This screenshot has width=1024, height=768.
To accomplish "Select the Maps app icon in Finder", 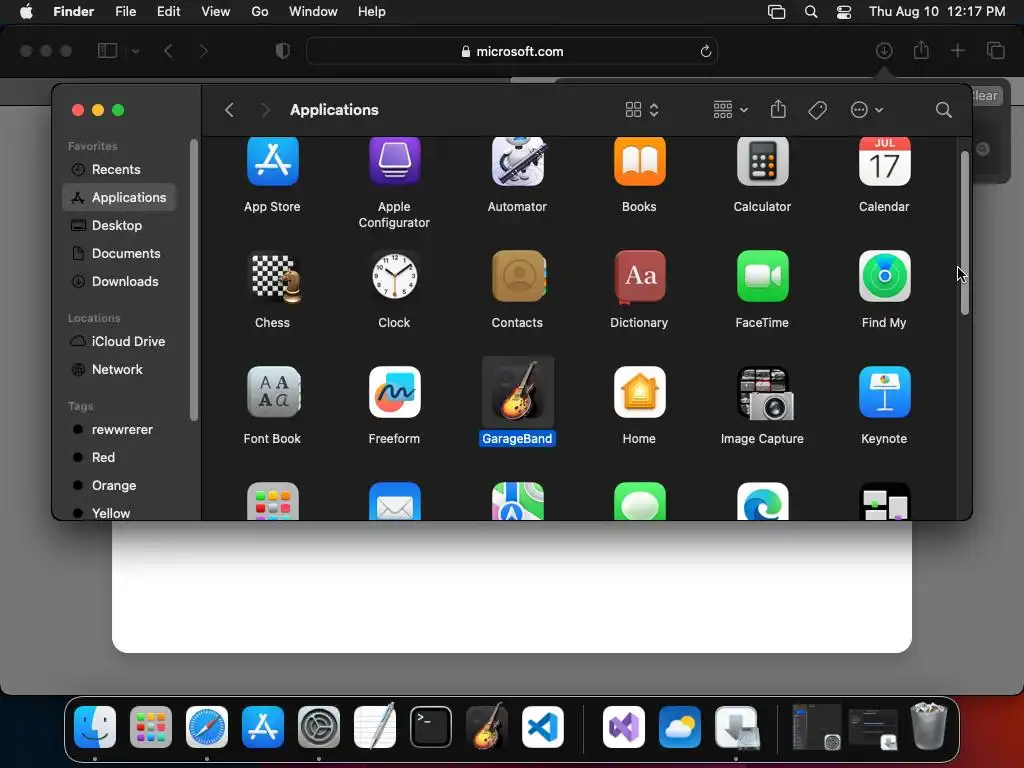I will pos(517,502).
